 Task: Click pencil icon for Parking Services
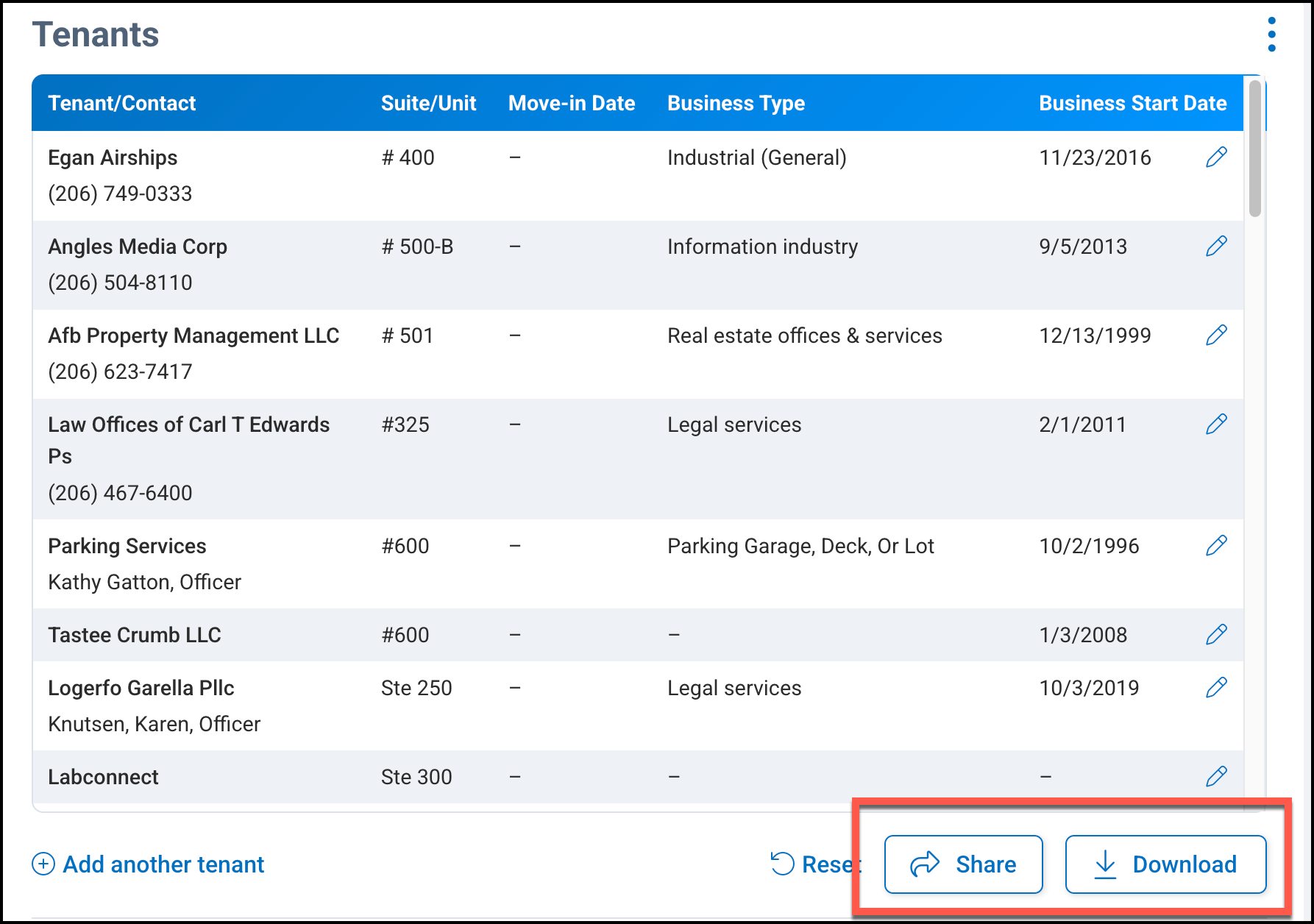coord(1216,545)
